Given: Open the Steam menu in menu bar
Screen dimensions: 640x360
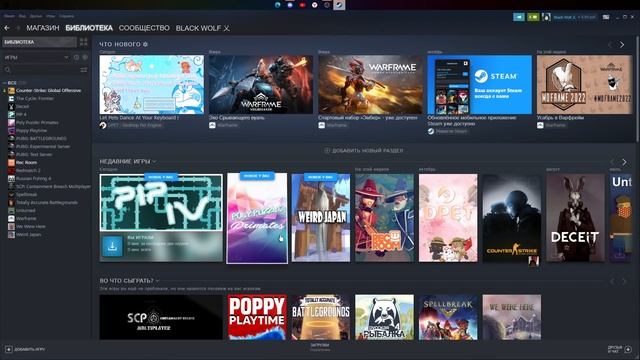Looking at the screenshot, I should [x=9, y=16].
